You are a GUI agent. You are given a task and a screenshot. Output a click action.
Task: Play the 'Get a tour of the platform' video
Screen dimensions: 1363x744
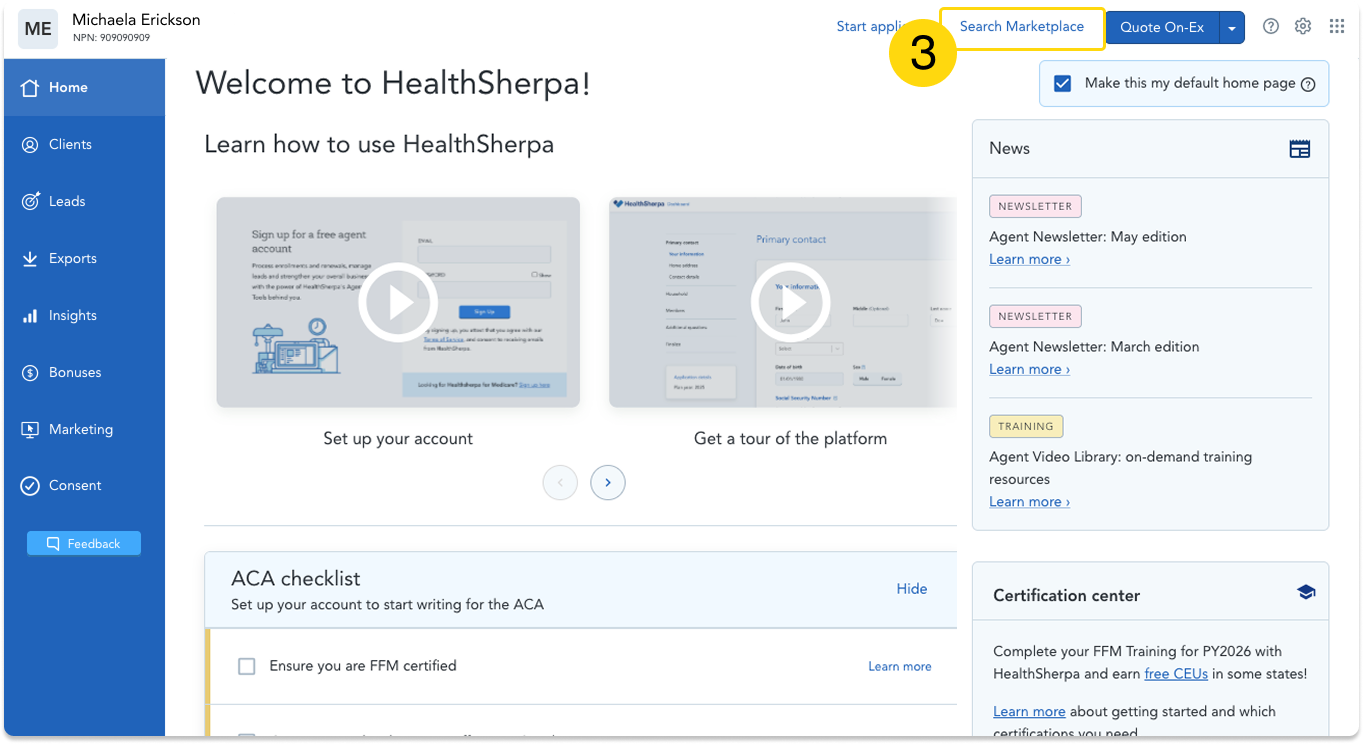click(x=790, y=302)
